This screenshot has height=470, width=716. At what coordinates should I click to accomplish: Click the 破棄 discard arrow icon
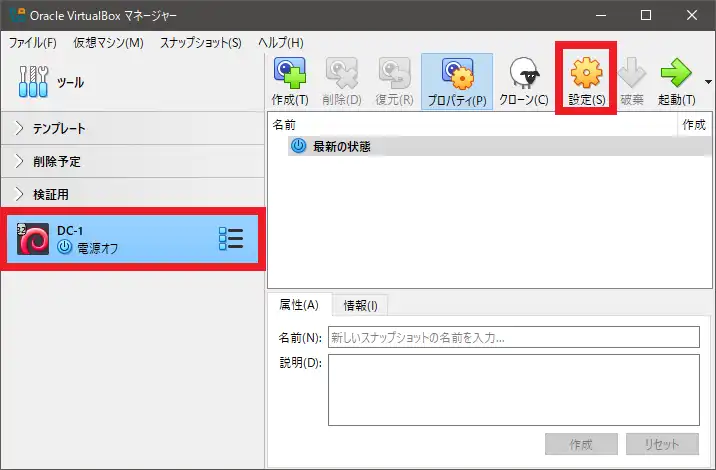click(632, 73)
